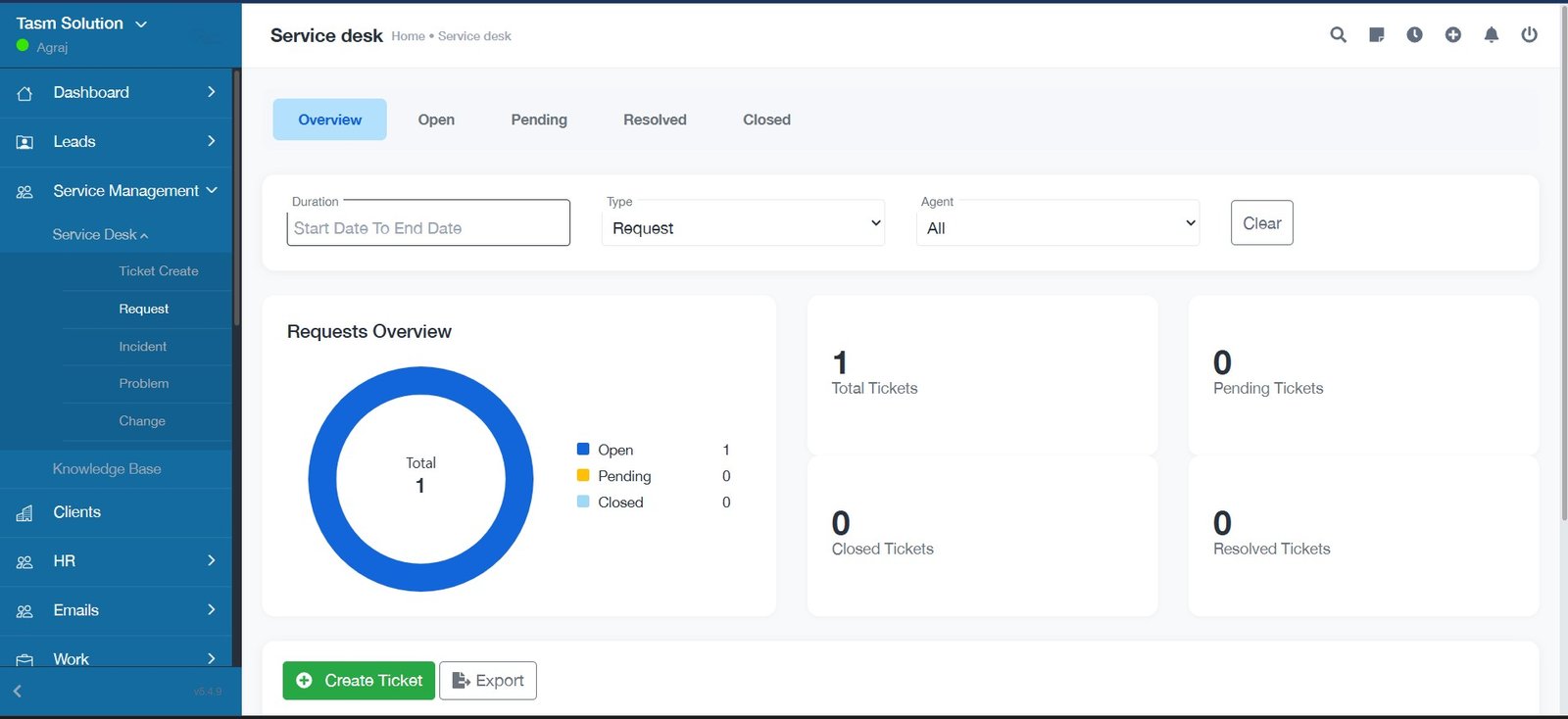Click the Create Ticket button
The width and height of the screenshot is (1568, 719).
pos(359,681)
